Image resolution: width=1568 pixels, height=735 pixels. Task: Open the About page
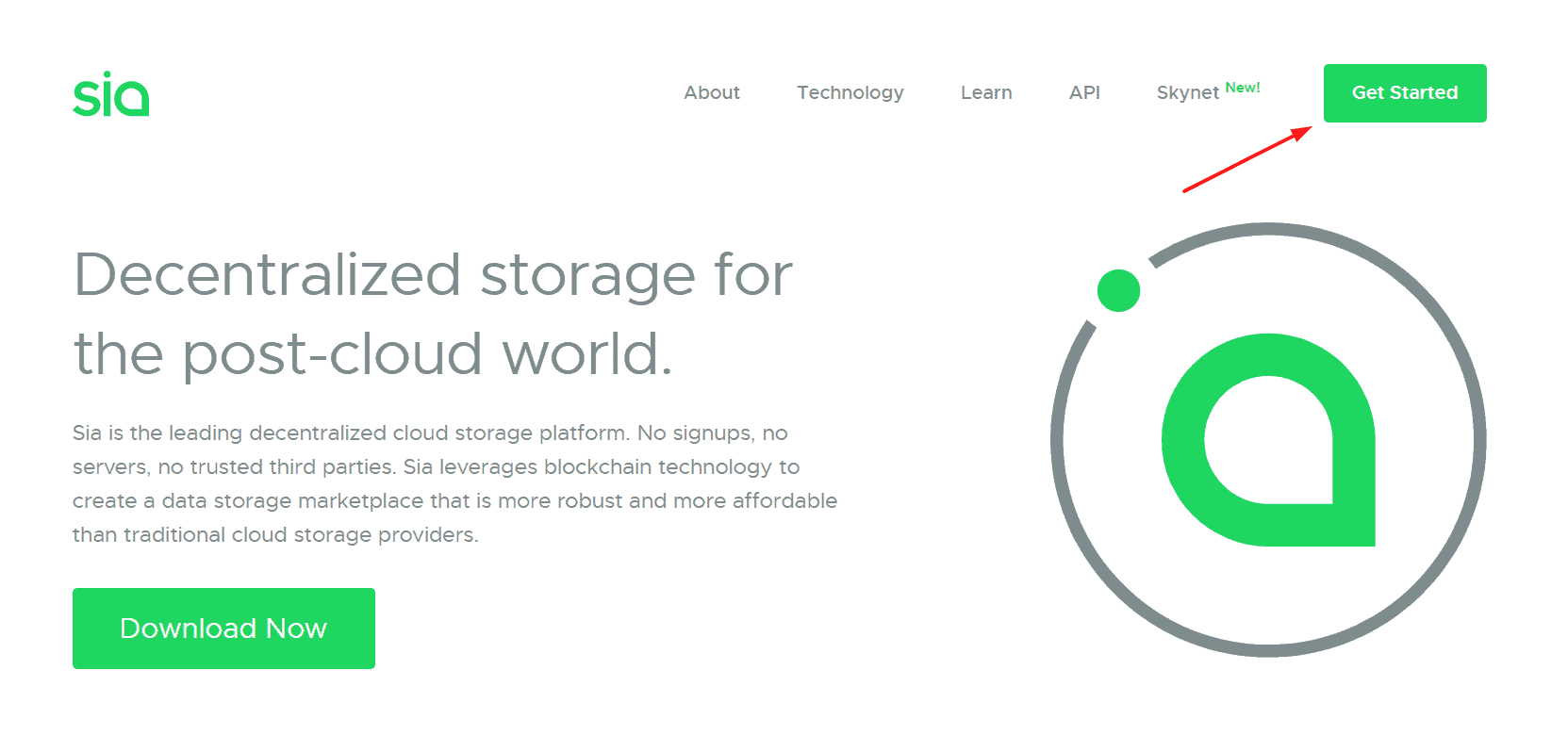click(x=711, y=92)
